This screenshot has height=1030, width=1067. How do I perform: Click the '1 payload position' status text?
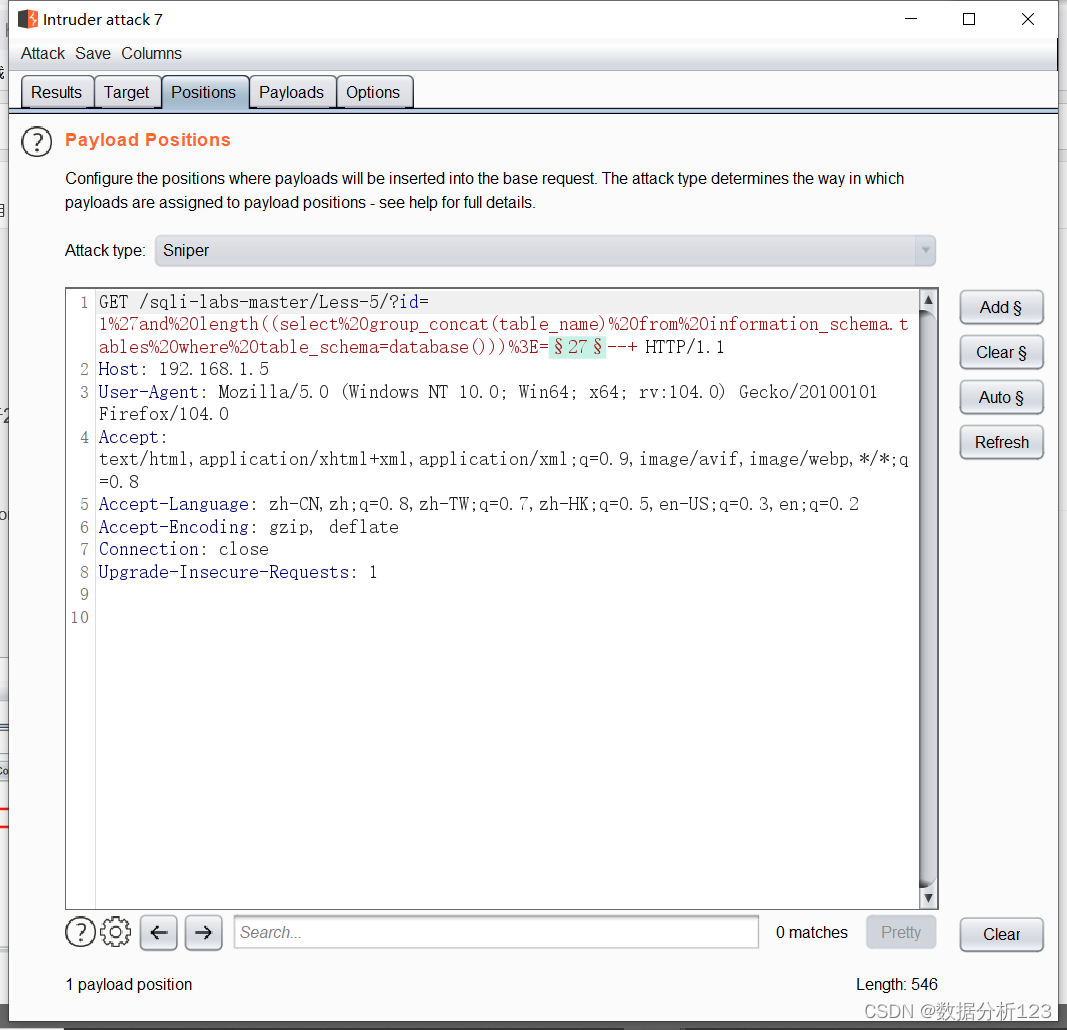pyautogui.click(x=129, y=984)
